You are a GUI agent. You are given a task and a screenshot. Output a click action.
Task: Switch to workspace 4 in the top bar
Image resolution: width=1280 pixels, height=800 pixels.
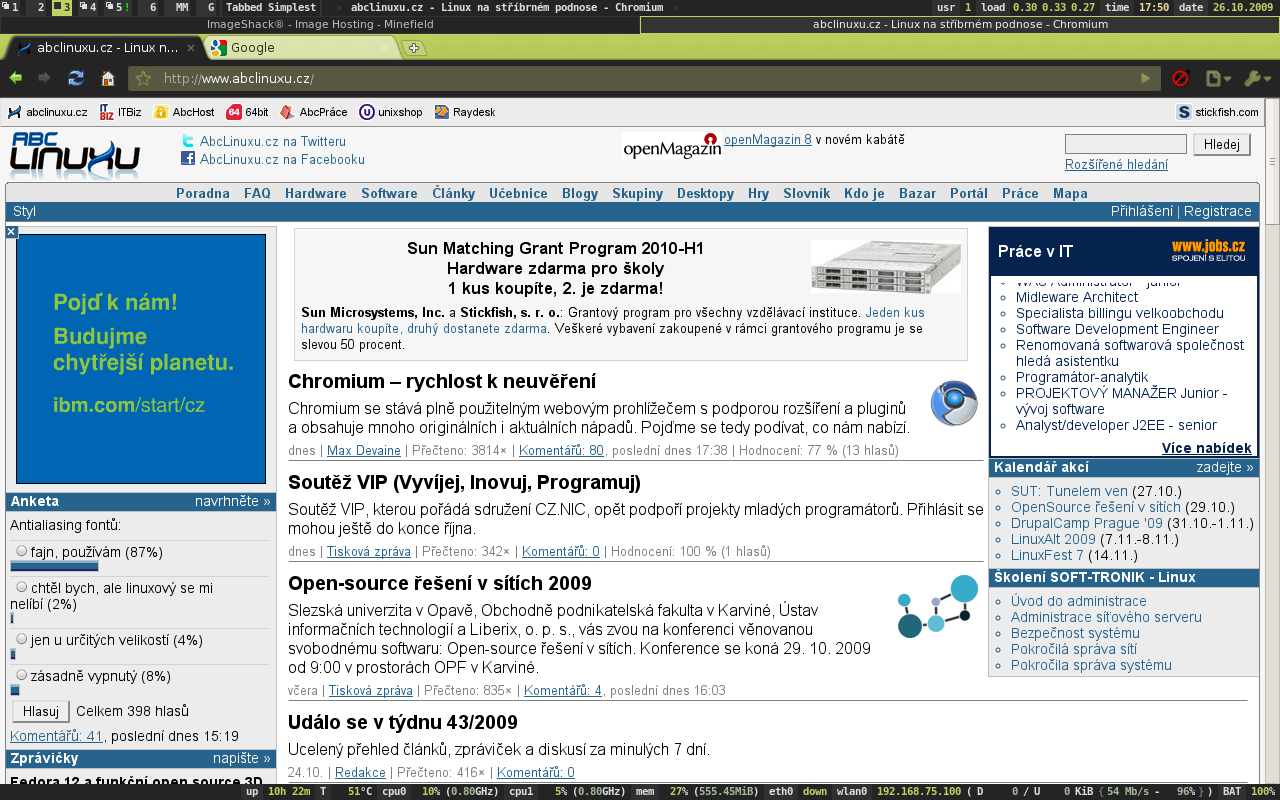pos(88,7)
